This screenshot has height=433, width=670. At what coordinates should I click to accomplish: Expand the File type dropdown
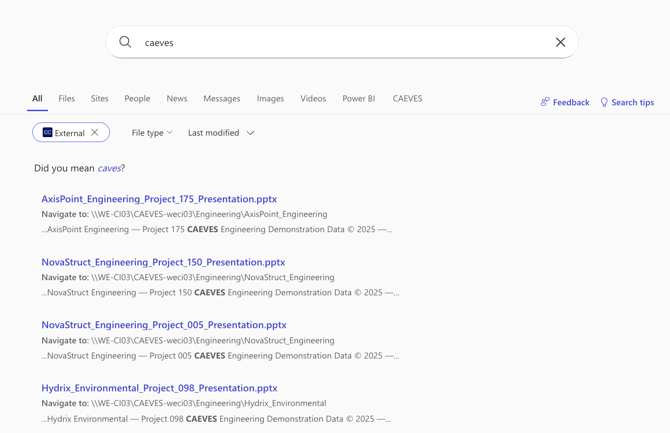tap(152, 132)
